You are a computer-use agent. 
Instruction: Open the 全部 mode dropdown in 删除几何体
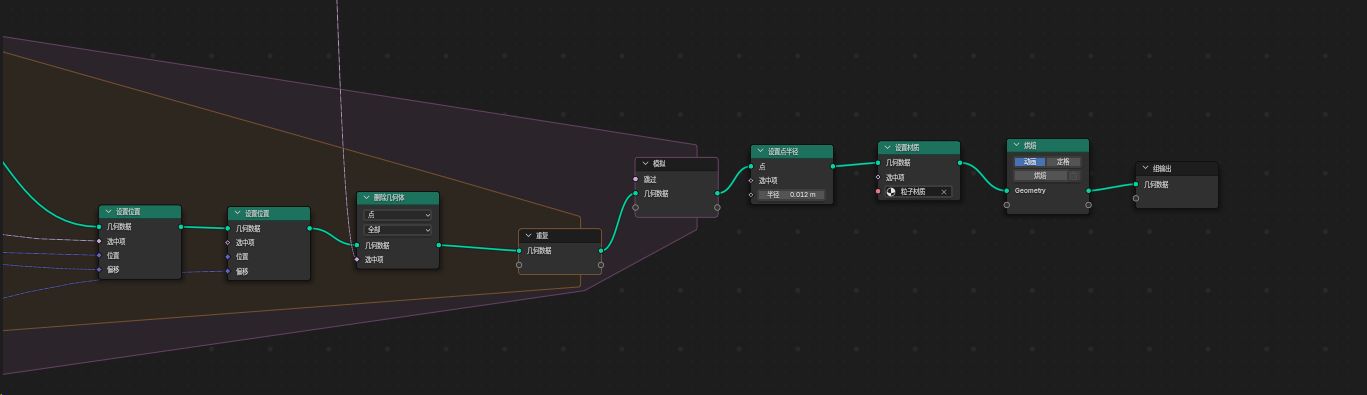click(398, 230)
